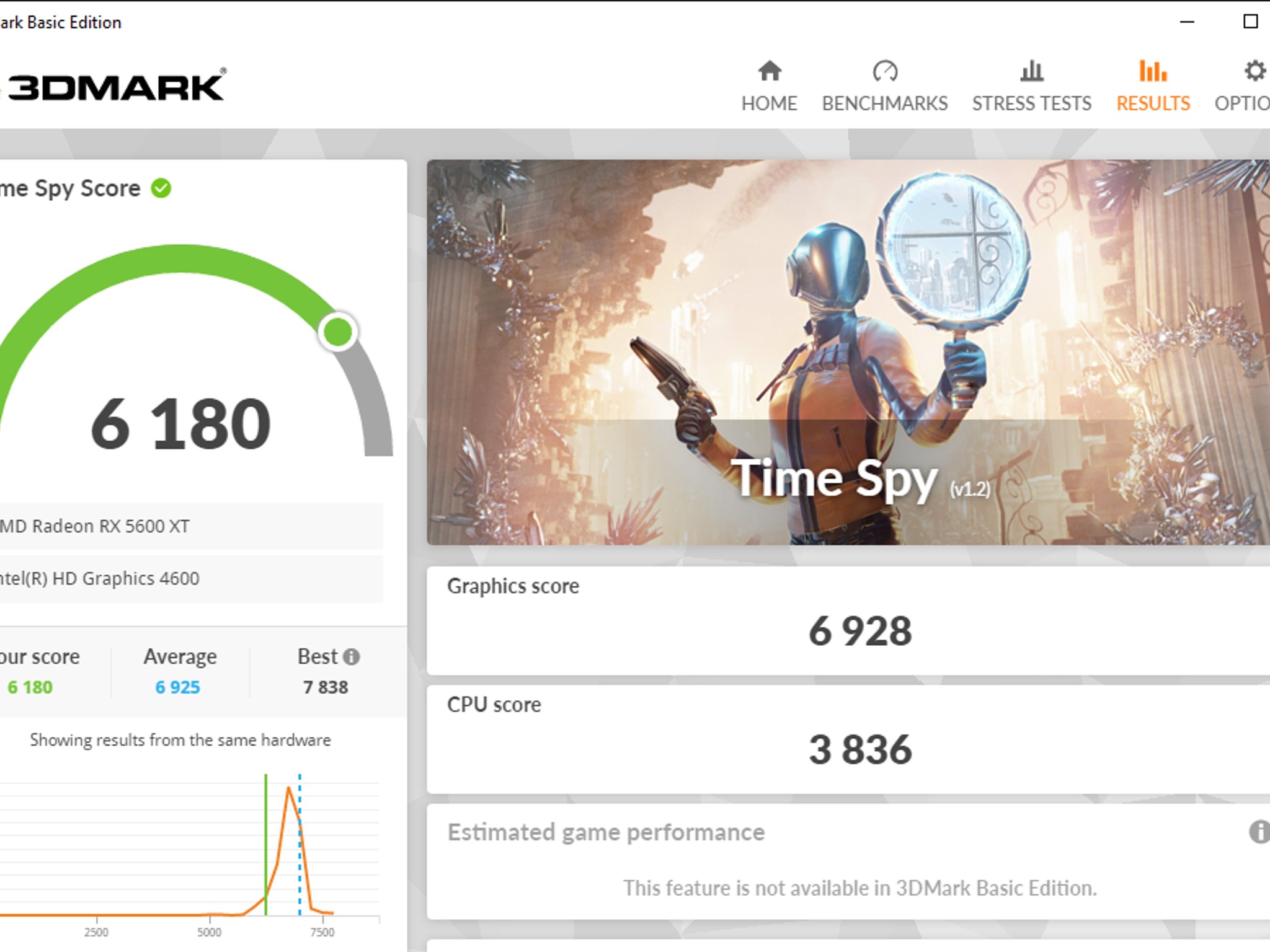Select the AMD Radeon RX 5600 XT row
1270x952 pixels.
pyautogui.click(x=186, y=526)
